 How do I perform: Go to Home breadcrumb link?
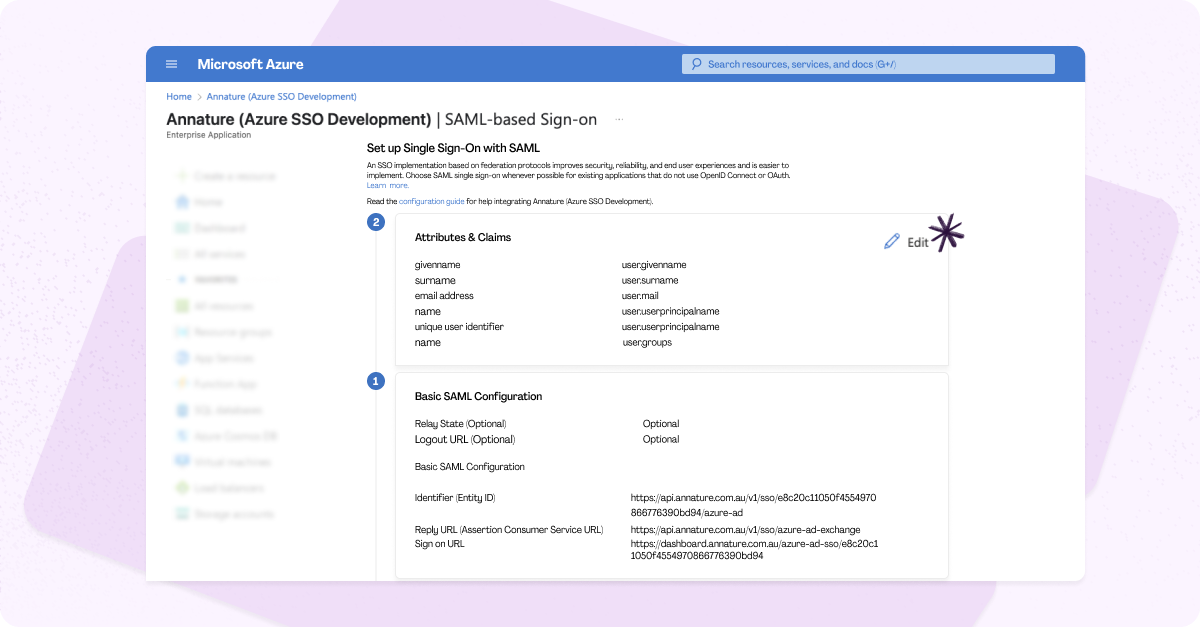point(179,97)
